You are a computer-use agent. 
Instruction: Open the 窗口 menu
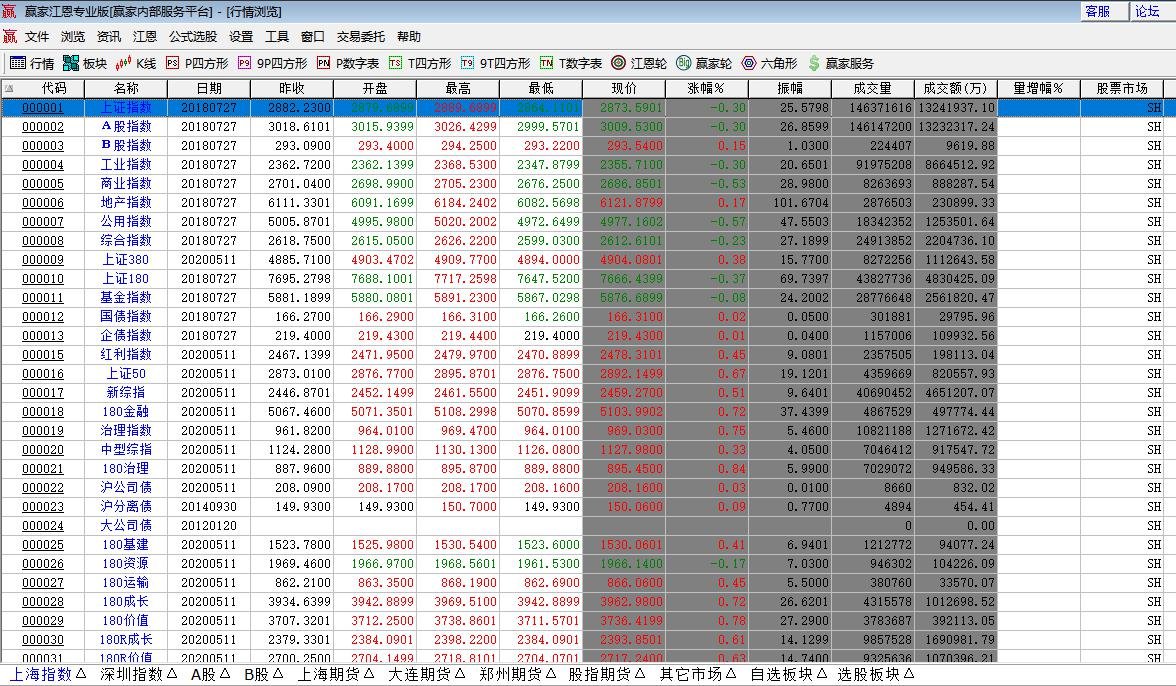313,37
